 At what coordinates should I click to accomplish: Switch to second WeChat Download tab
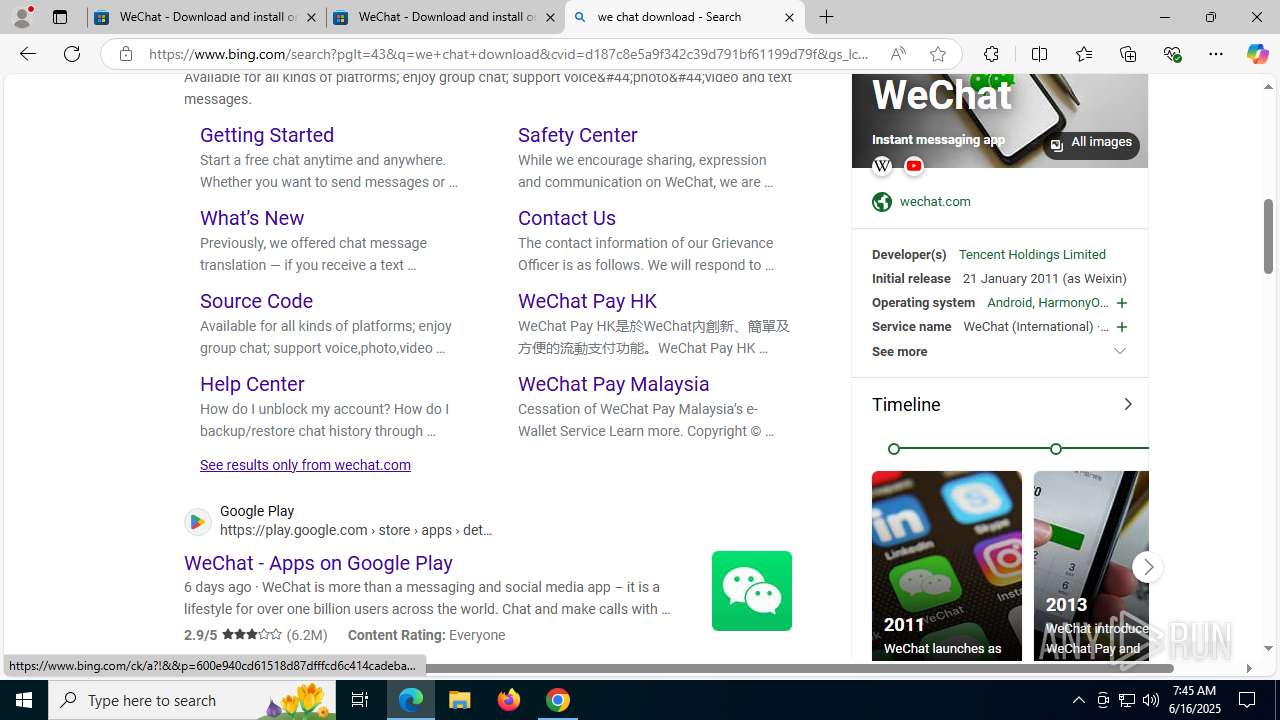click(445, 17)
